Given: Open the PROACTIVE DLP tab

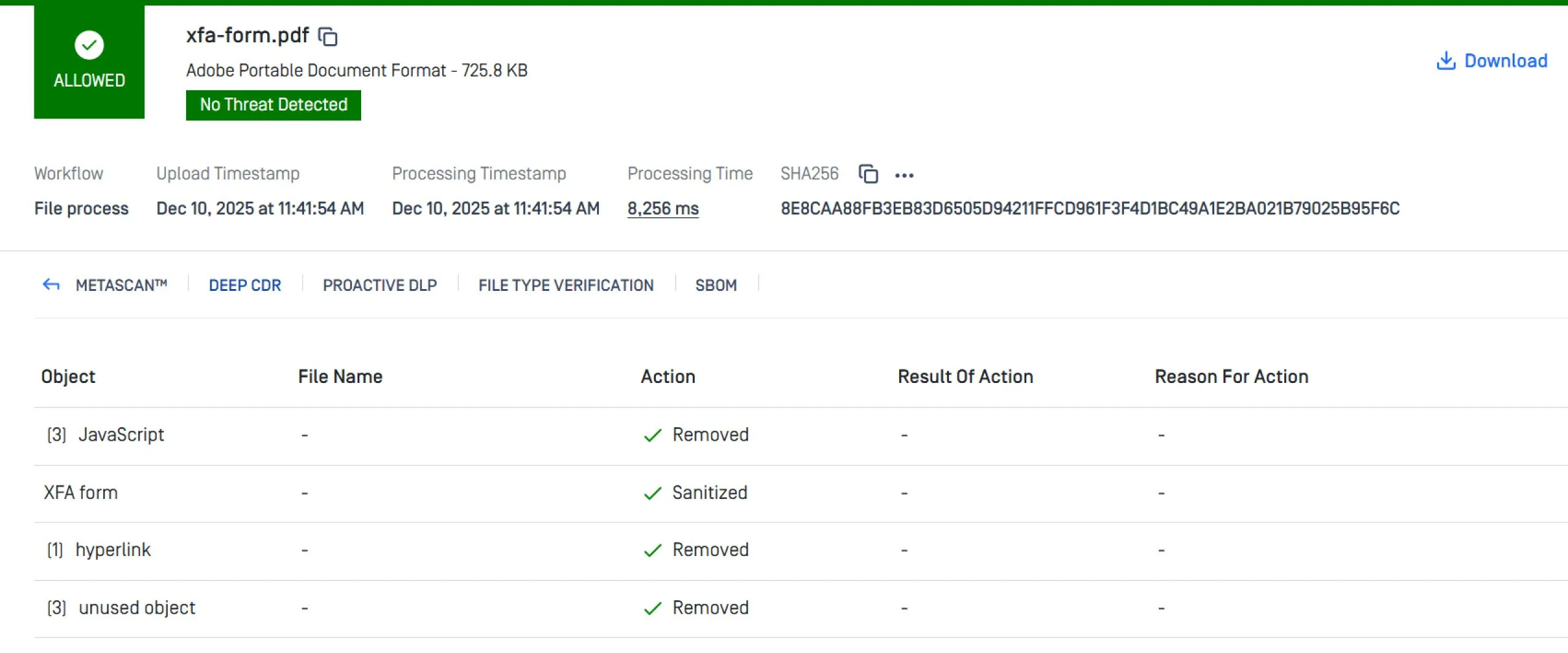Looking at the screenshot, I should click(380, 285).
